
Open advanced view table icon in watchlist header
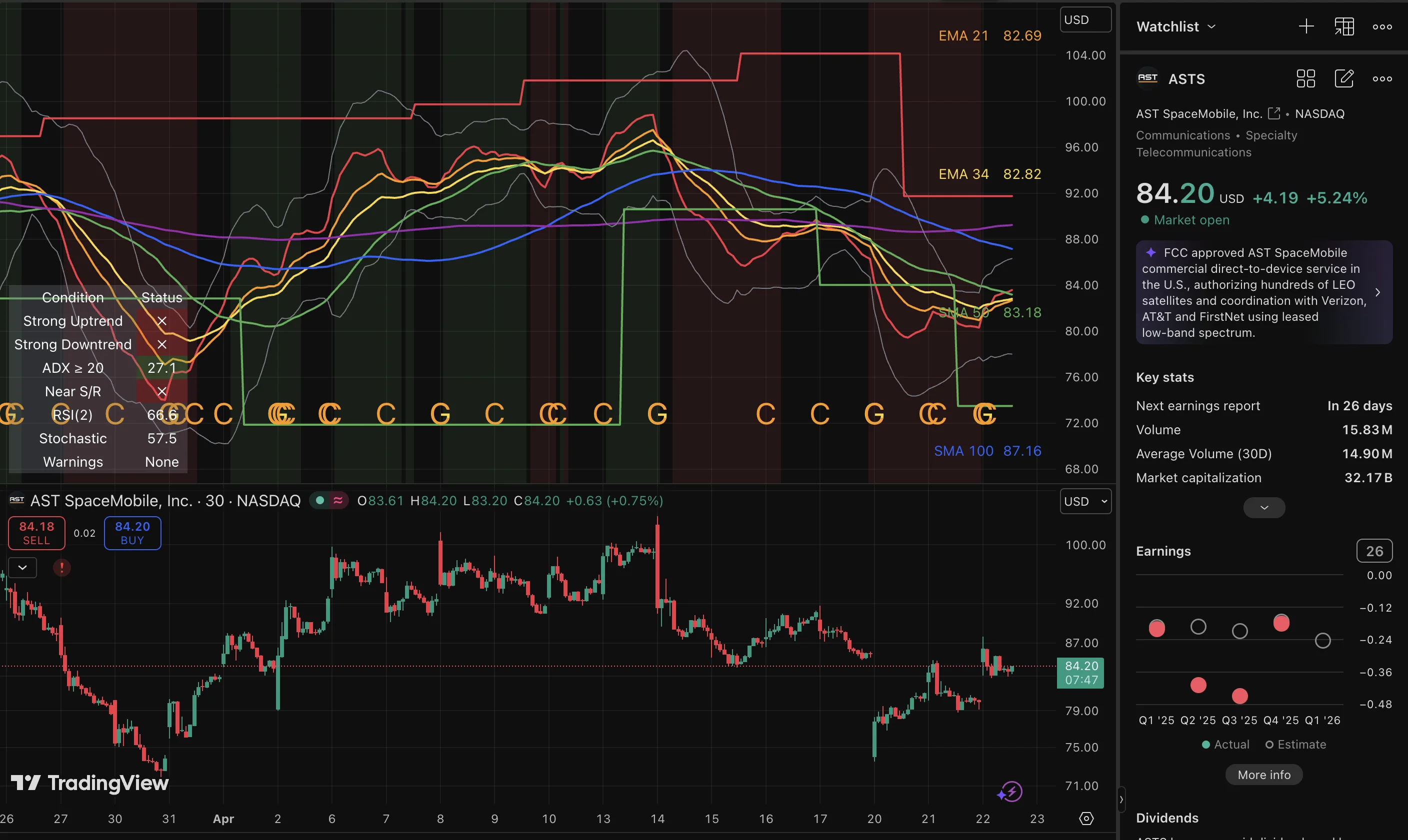point(1343,26)
